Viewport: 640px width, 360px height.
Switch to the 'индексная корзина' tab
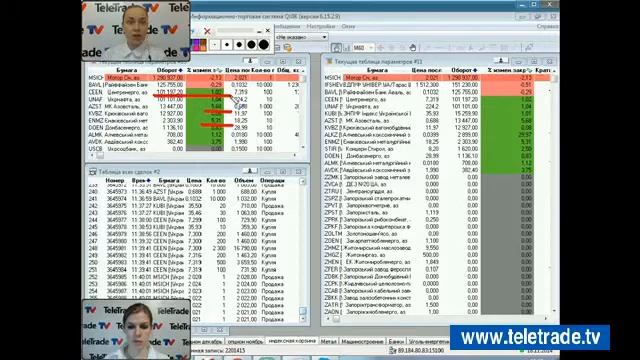(292, 341)
